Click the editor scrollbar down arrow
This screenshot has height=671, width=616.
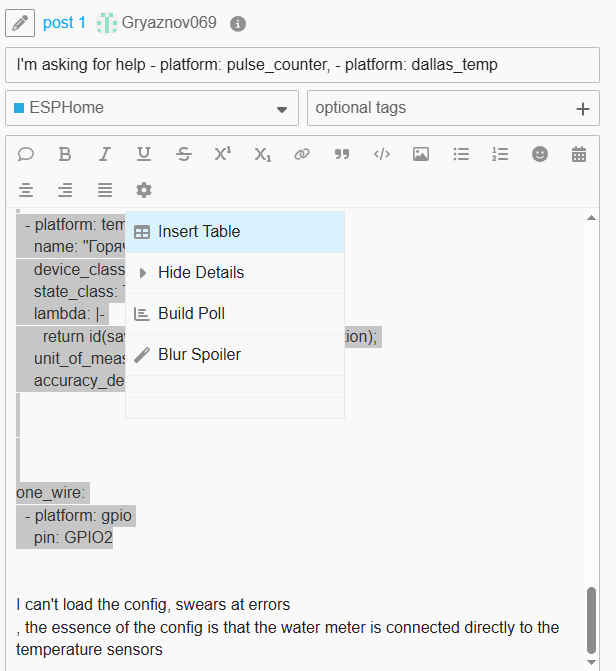(592, 662)
